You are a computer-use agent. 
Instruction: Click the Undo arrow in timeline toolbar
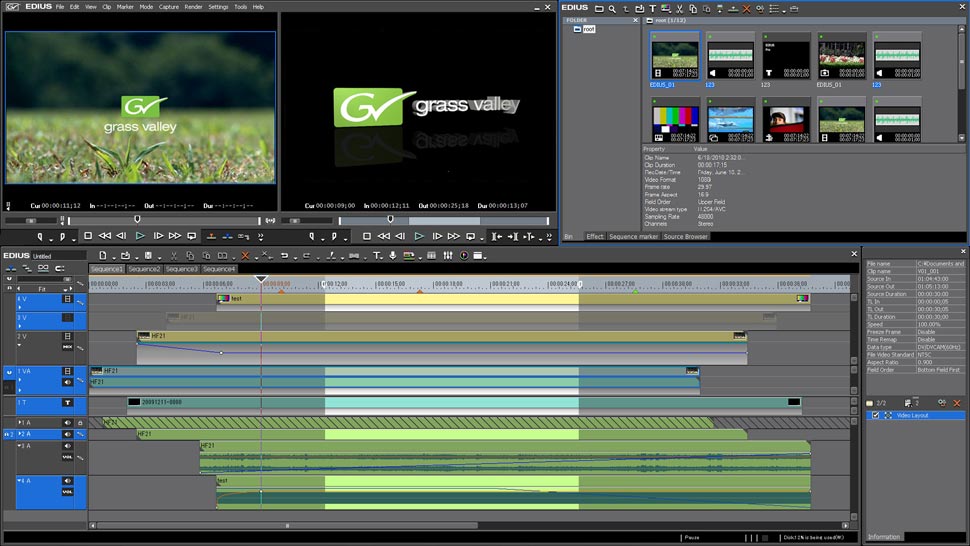[x=285, y=255]
